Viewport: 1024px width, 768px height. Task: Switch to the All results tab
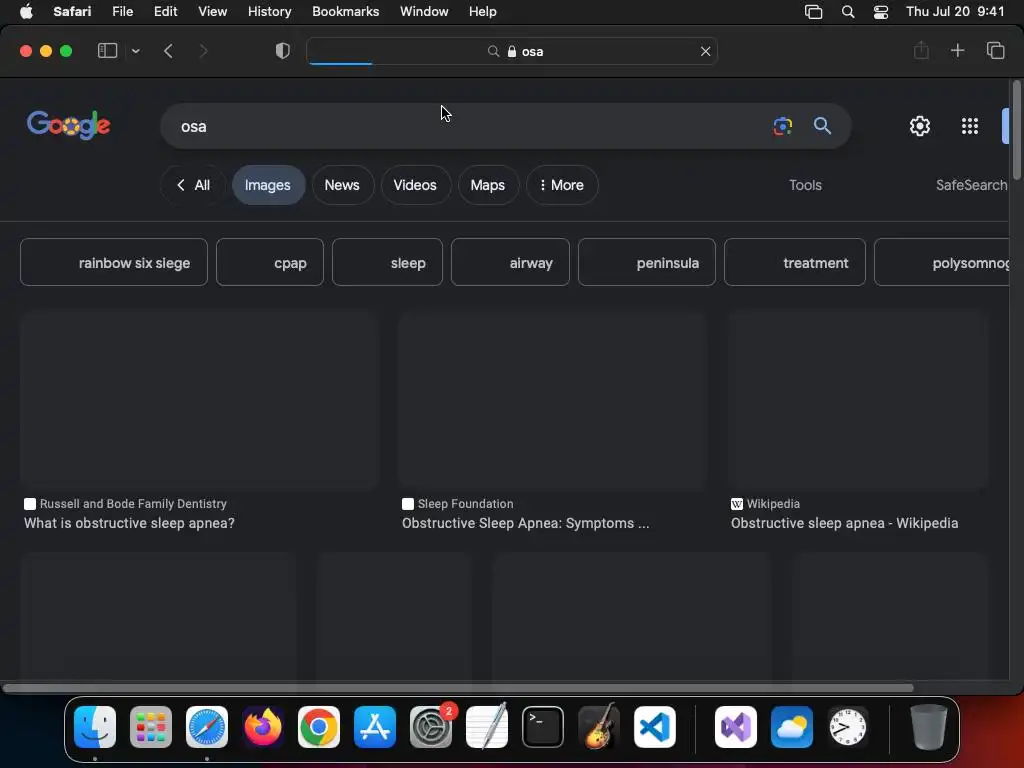(x=193, y=185)
